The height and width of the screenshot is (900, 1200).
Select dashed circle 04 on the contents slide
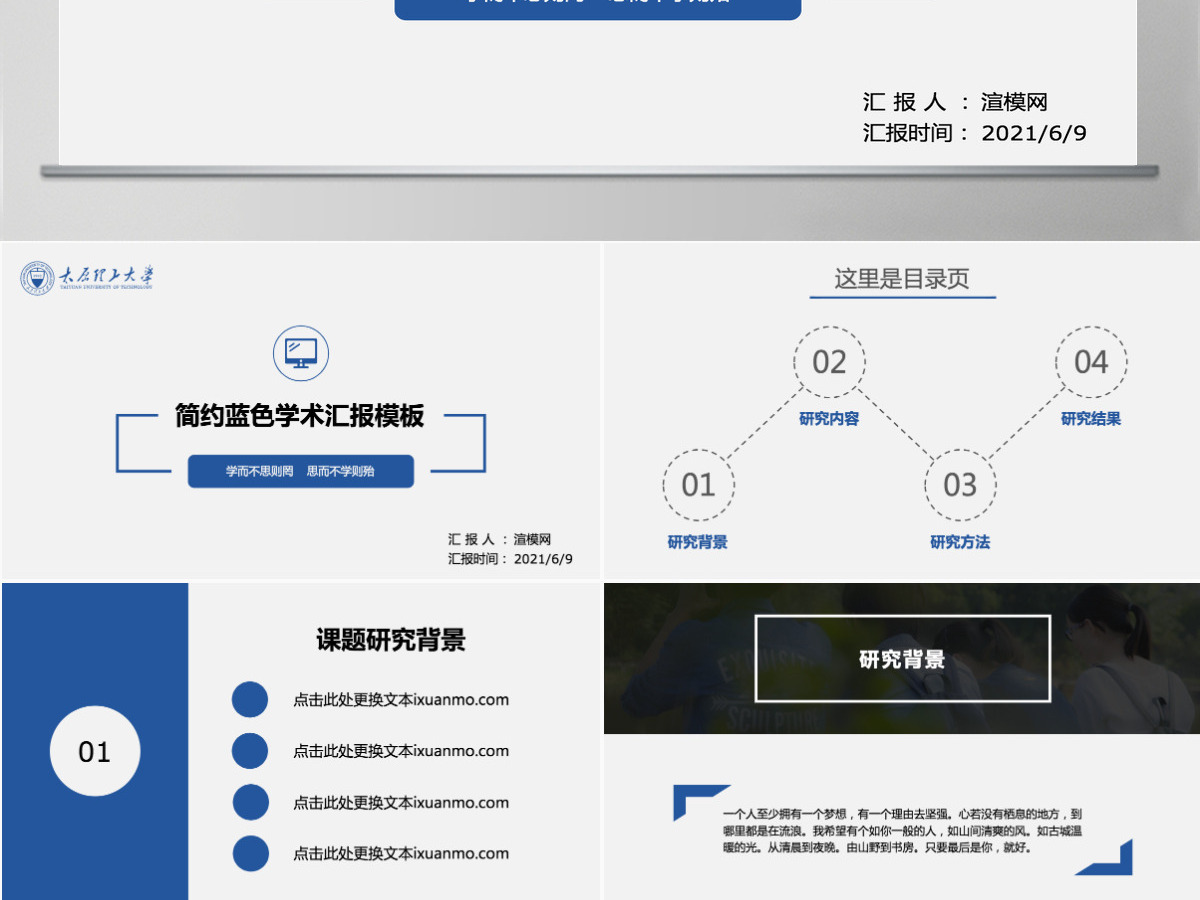click(1091, 361)
